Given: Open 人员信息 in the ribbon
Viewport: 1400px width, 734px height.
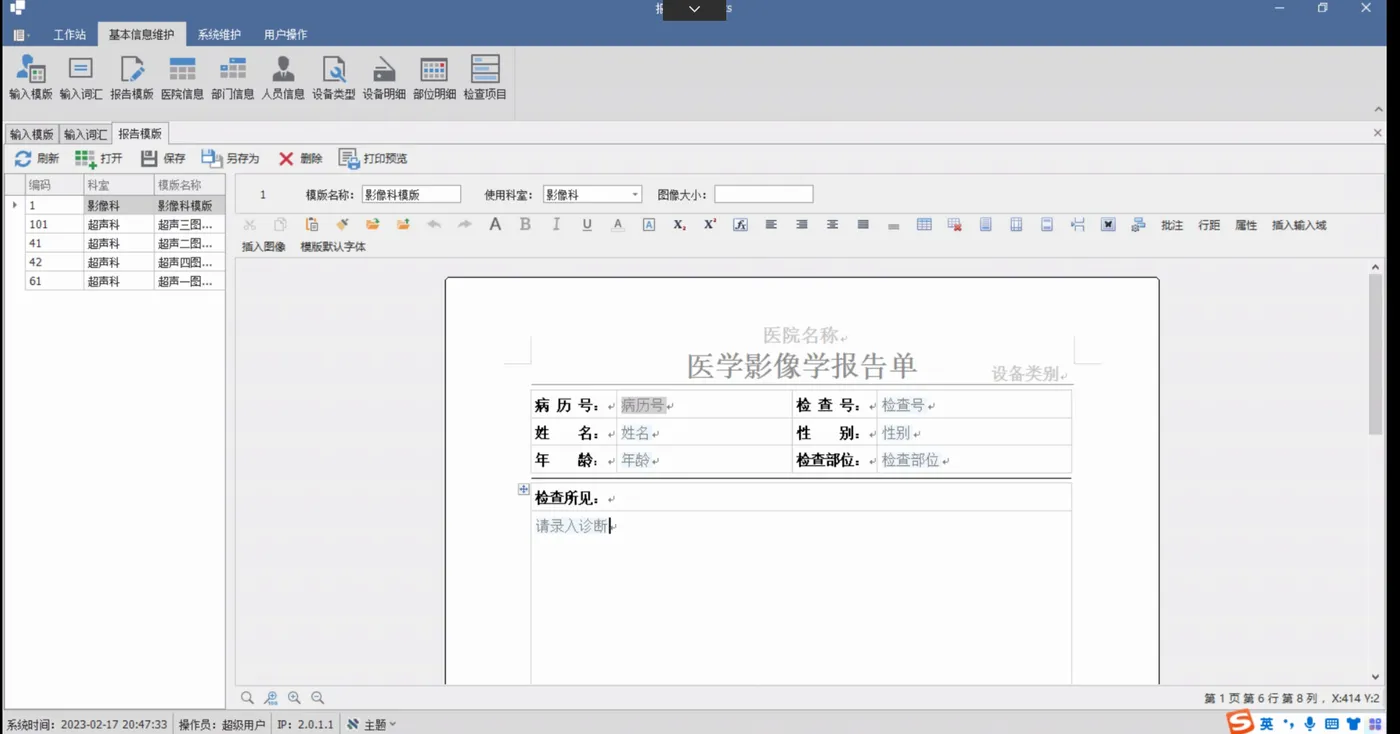Looking at the screenshot, I should point(283,78).
